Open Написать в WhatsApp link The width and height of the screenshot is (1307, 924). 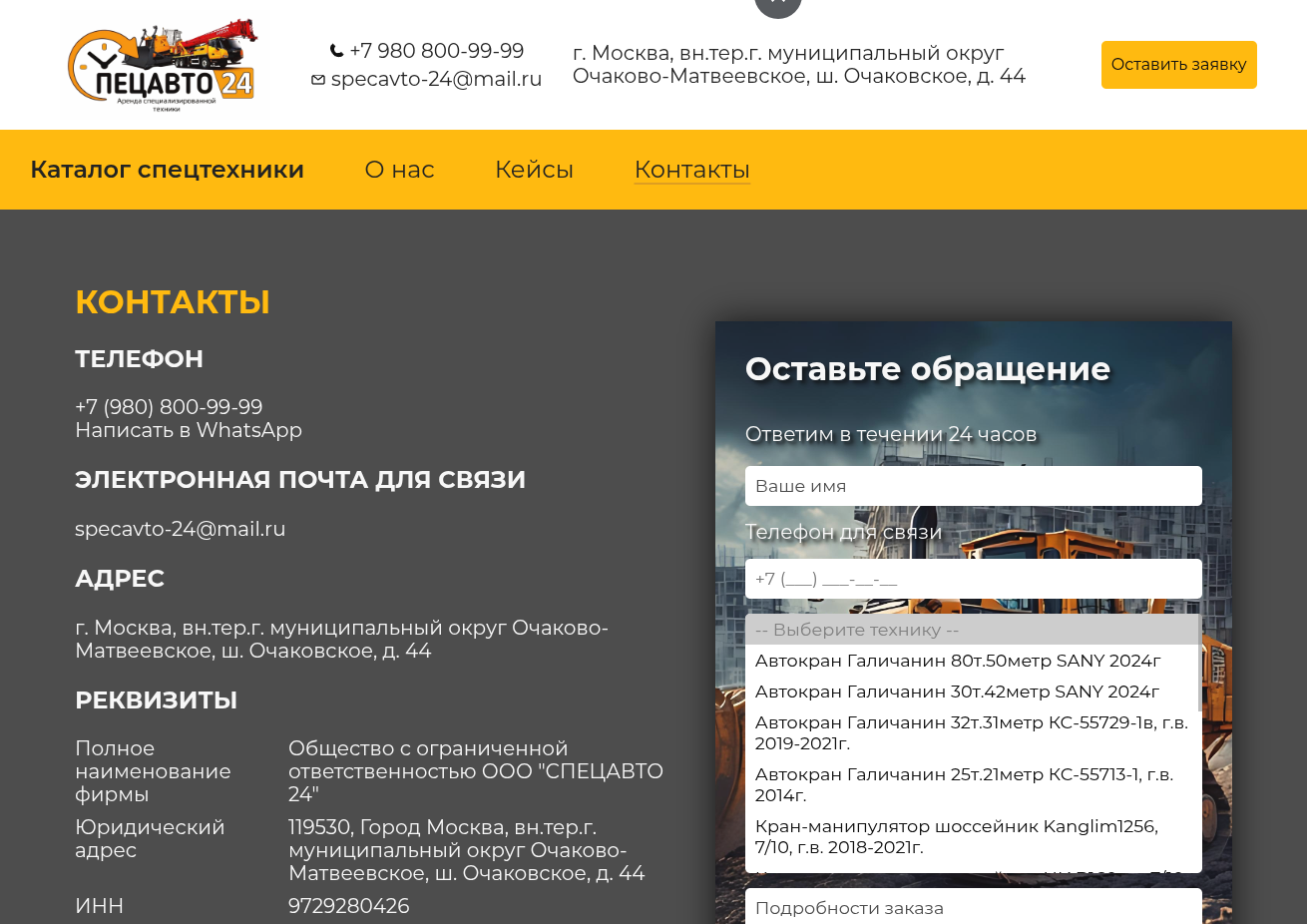[188, 430]
